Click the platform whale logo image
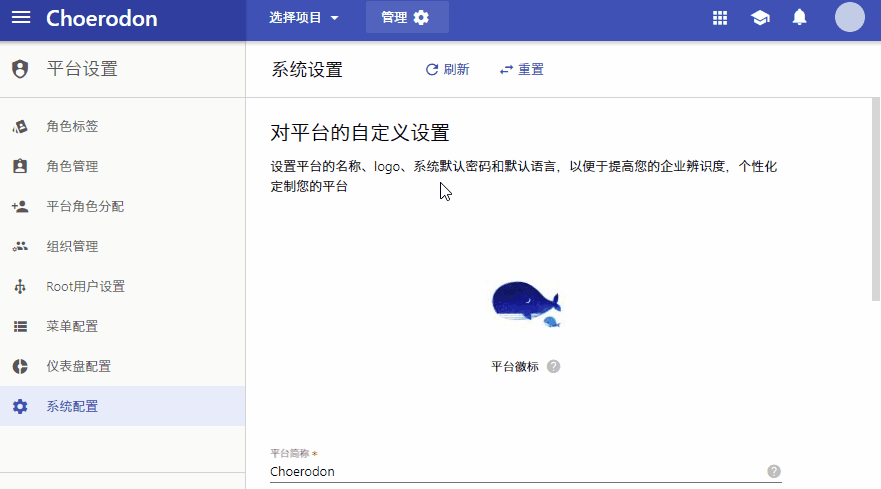The width and height of the screenshot is (881, 489). click(526, 304)
